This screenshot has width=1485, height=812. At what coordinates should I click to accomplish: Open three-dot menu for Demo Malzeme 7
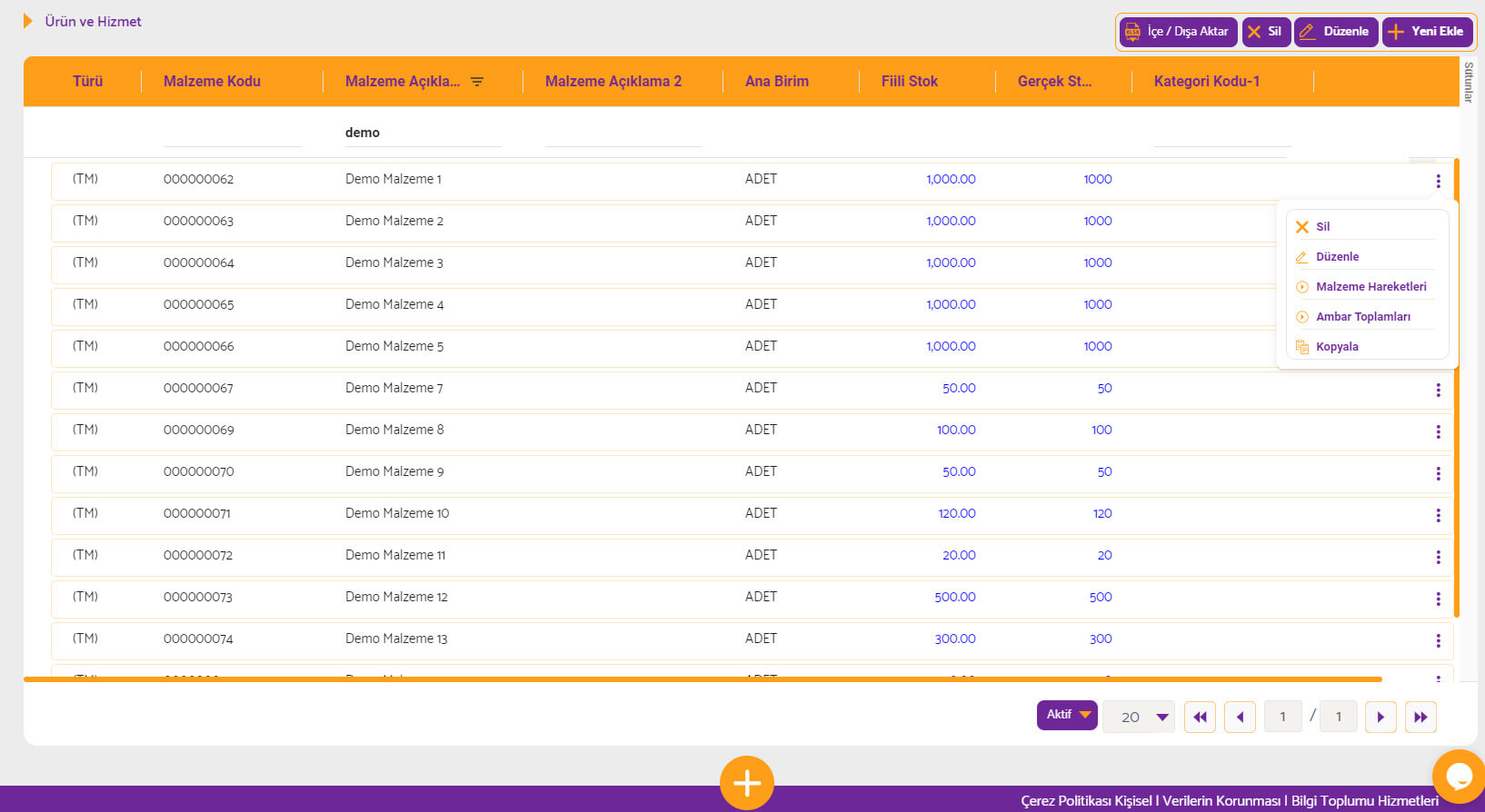(x=1438, y=391)
